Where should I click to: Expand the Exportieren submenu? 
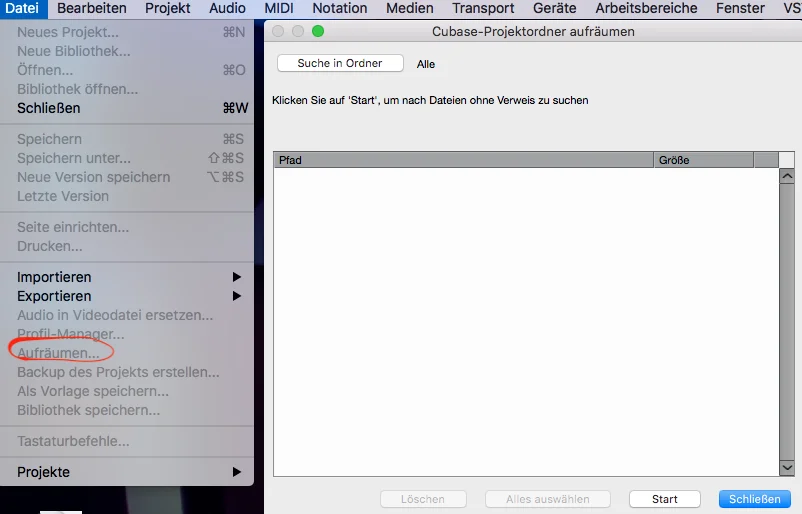click(127, 296)
